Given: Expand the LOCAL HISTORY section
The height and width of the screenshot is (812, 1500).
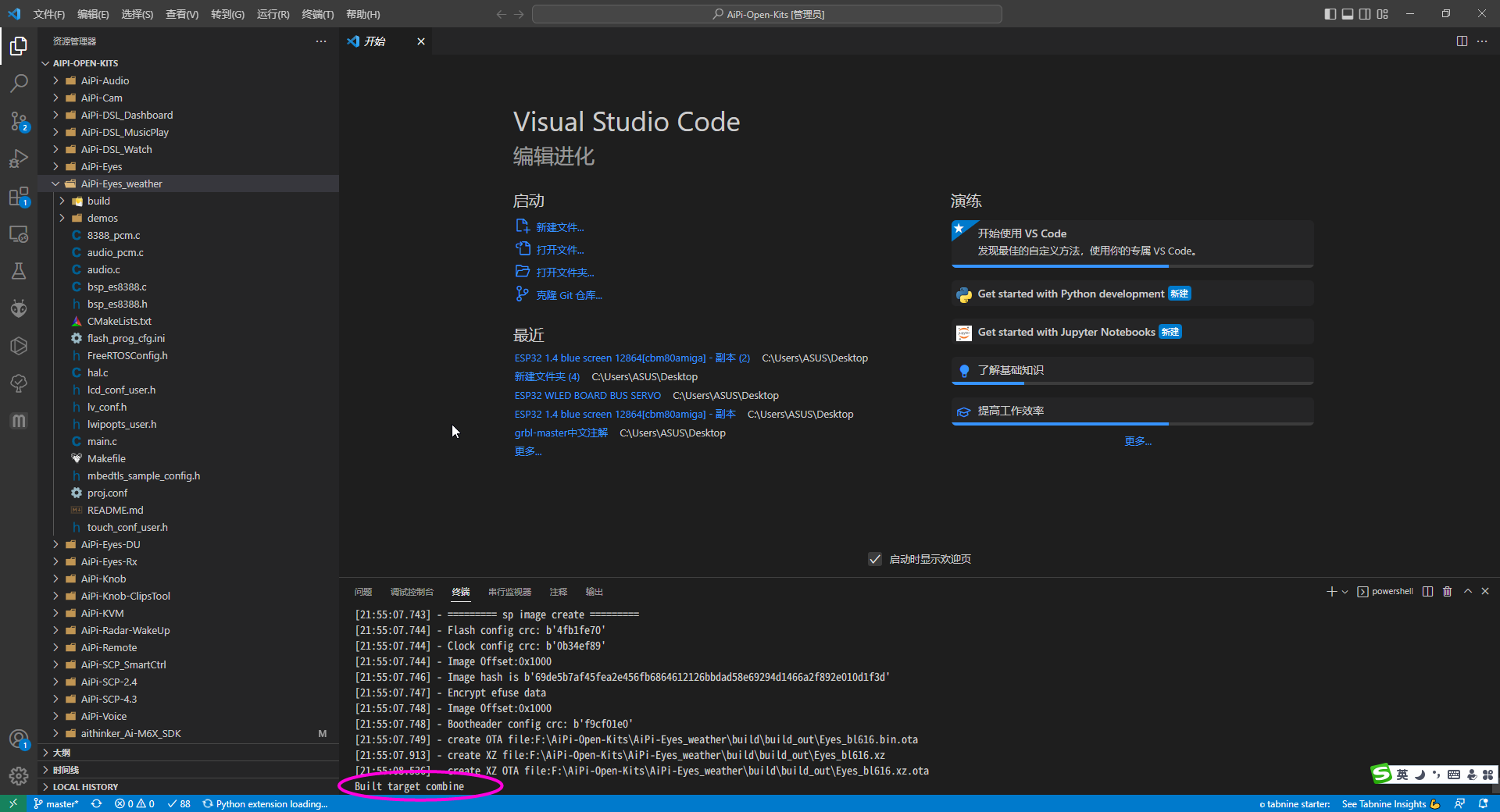Looking at the screenshot, I should point(188,787).
